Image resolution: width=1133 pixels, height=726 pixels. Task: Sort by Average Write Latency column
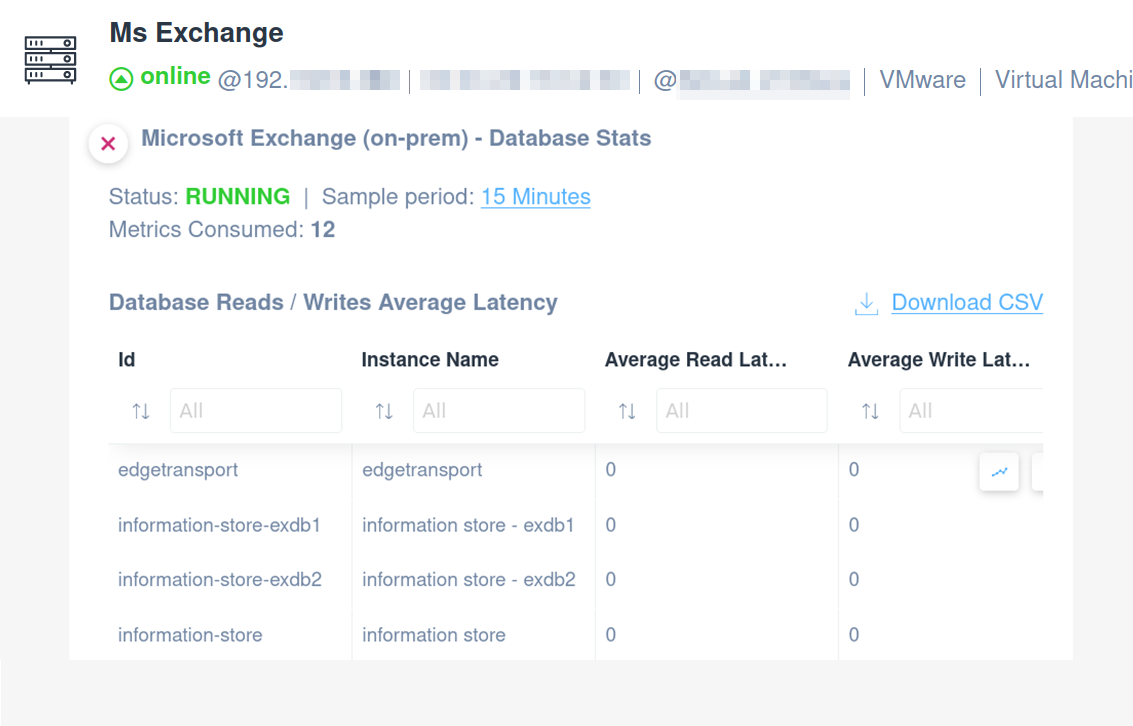tap(871, 411)
